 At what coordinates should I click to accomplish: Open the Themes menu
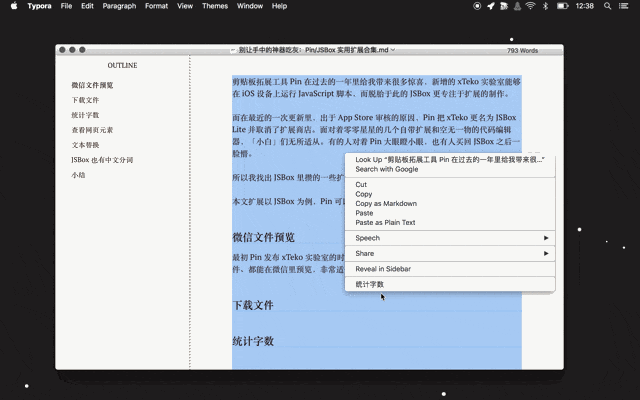click(x=215, y=6)
